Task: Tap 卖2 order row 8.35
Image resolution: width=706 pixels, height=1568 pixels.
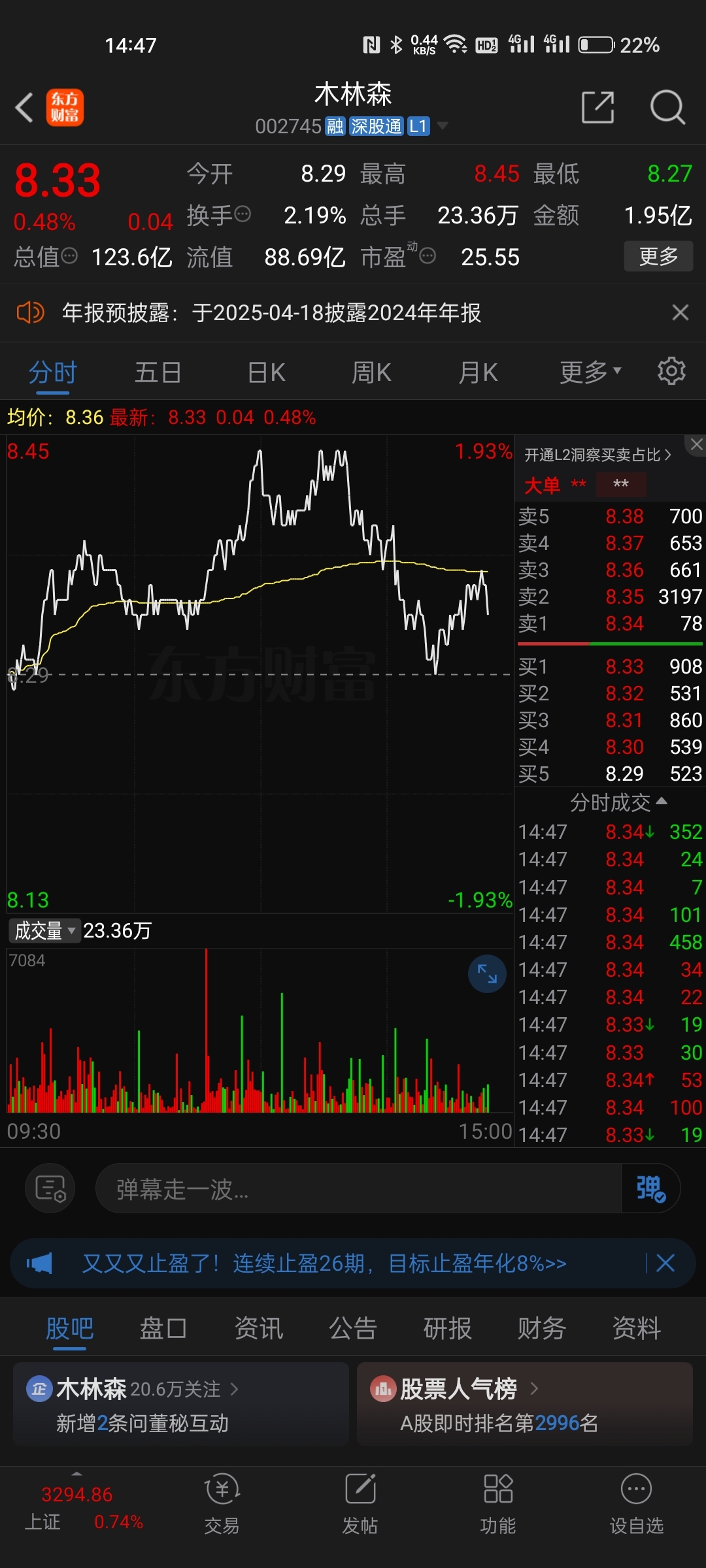Action: [x=610, y=596]
